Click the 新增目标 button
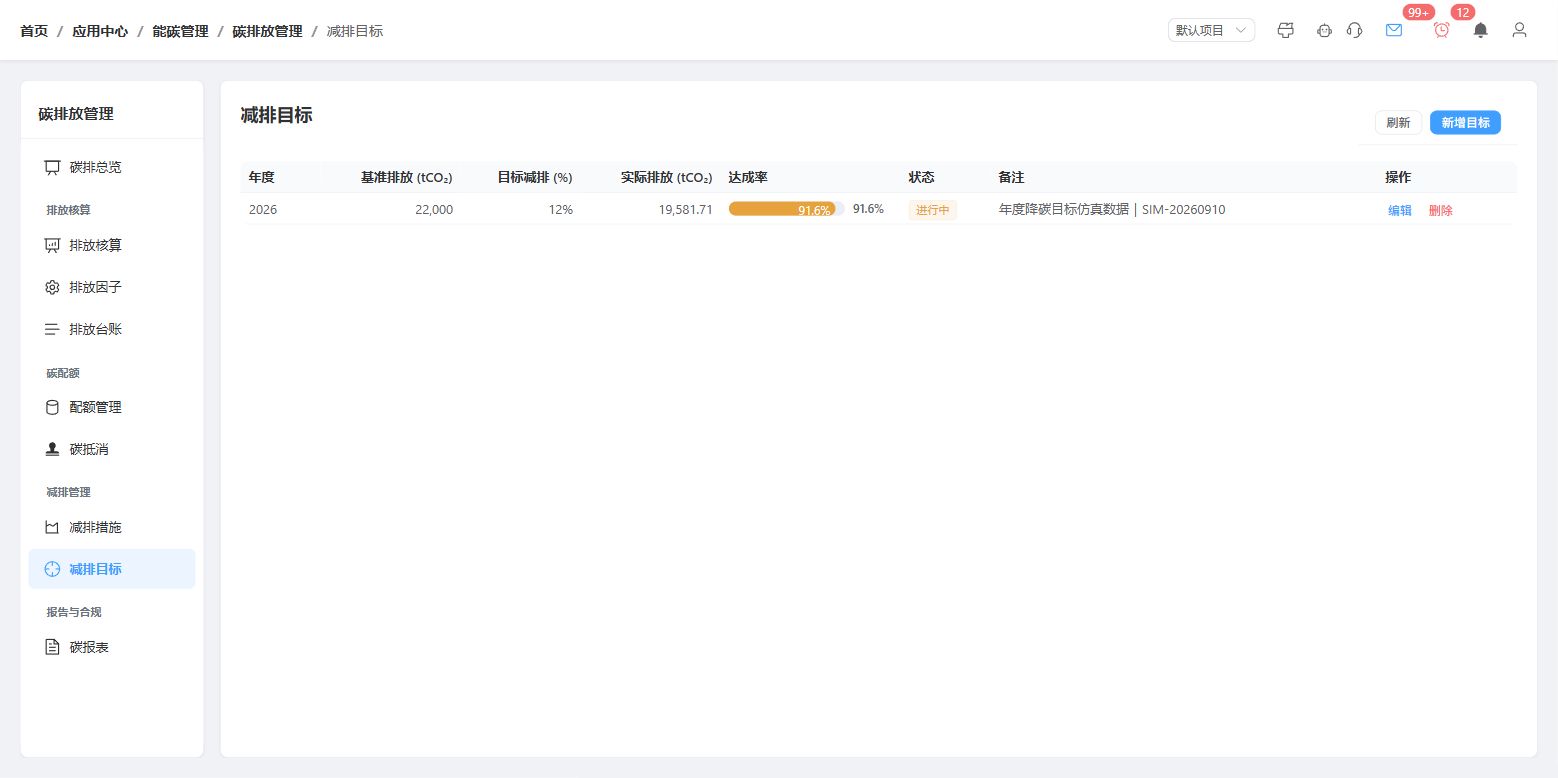 pos(1465,122)
